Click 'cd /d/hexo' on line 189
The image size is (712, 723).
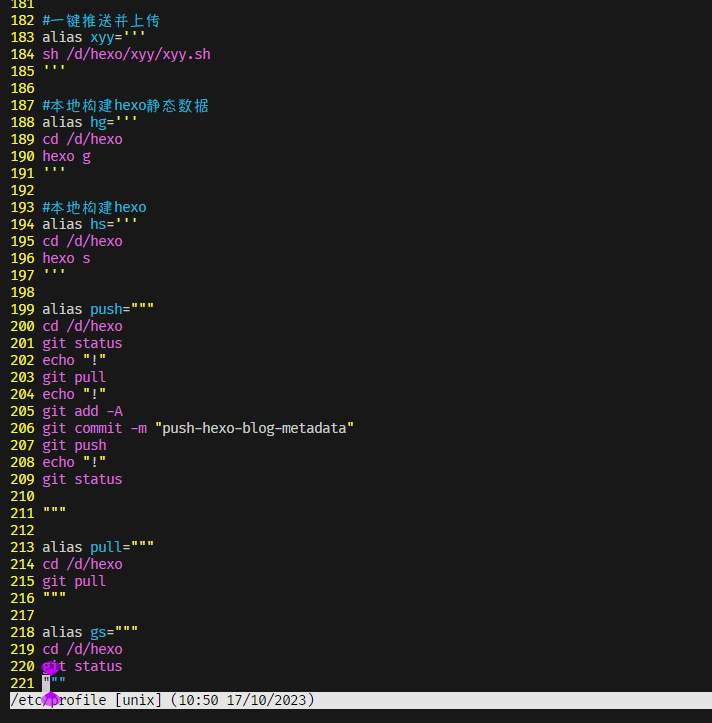click(x=83, y=139)
